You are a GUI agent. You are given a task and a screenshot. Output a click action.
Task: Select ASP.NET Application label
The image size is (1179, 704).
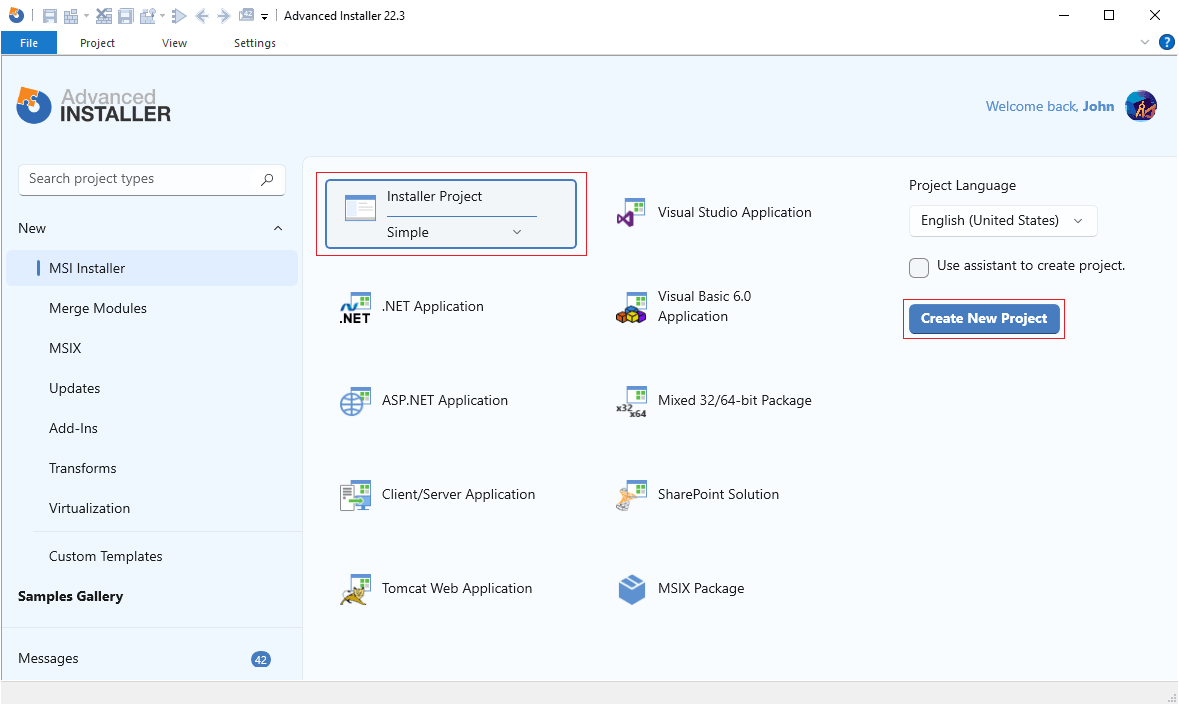pos(444,400)
